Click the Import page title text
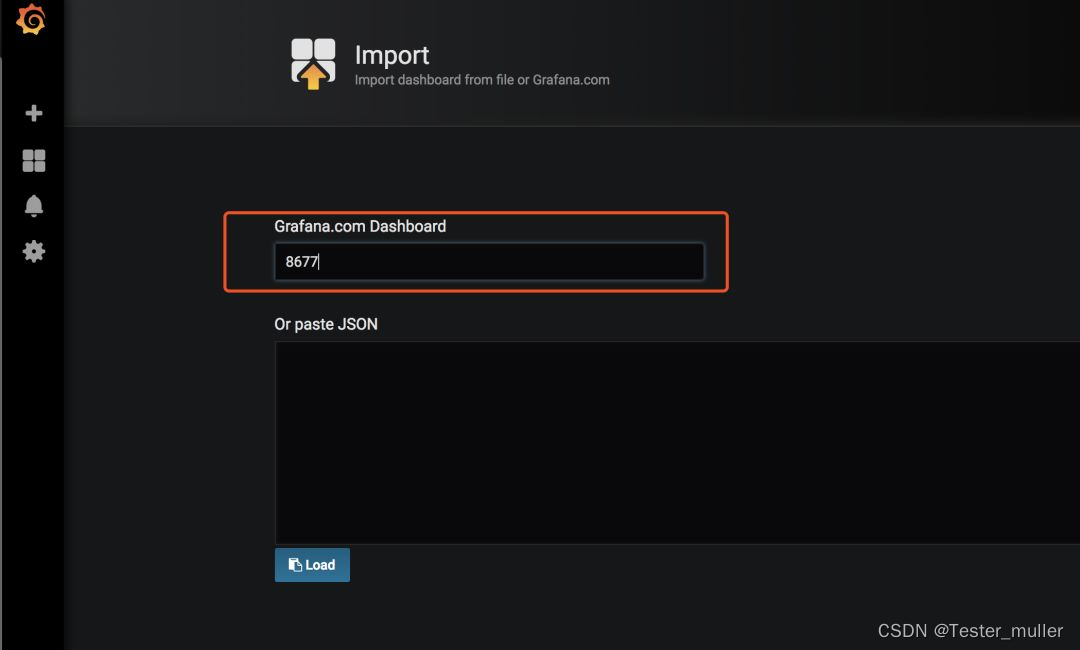The height and width of the screenshot is (650, 1080). (x=392, y=55)
